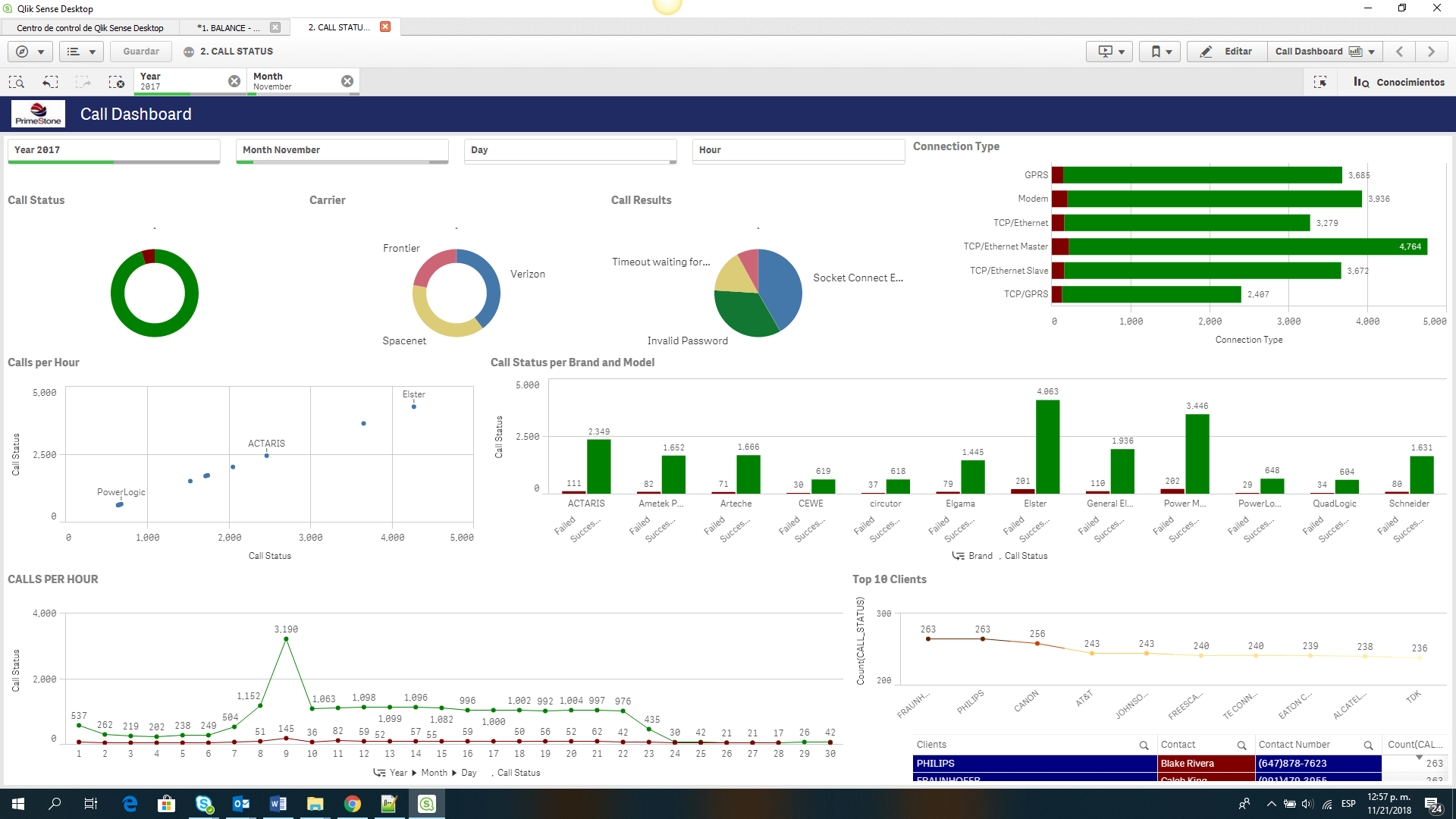This screenshot has height=819, width=1456.
Task: Go to the previous sheet arrow
Action: click(x=1400, y=52)
